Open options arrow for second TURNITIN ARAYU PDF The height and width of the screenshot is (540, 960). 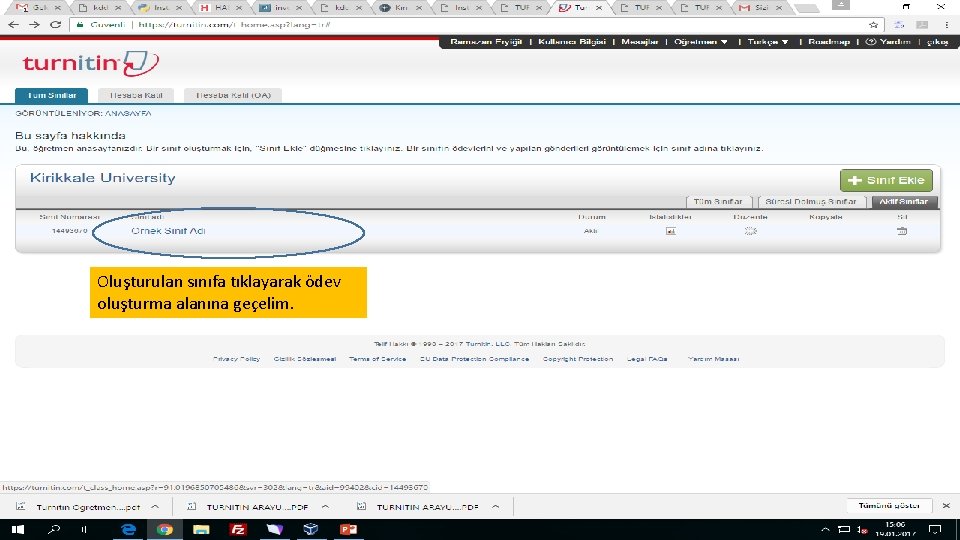click(495, 507)
